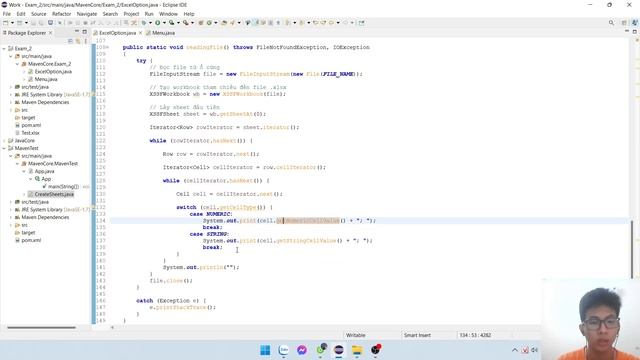Collapse the App.java tree node
640x360 pixels.
click(24, 171)
